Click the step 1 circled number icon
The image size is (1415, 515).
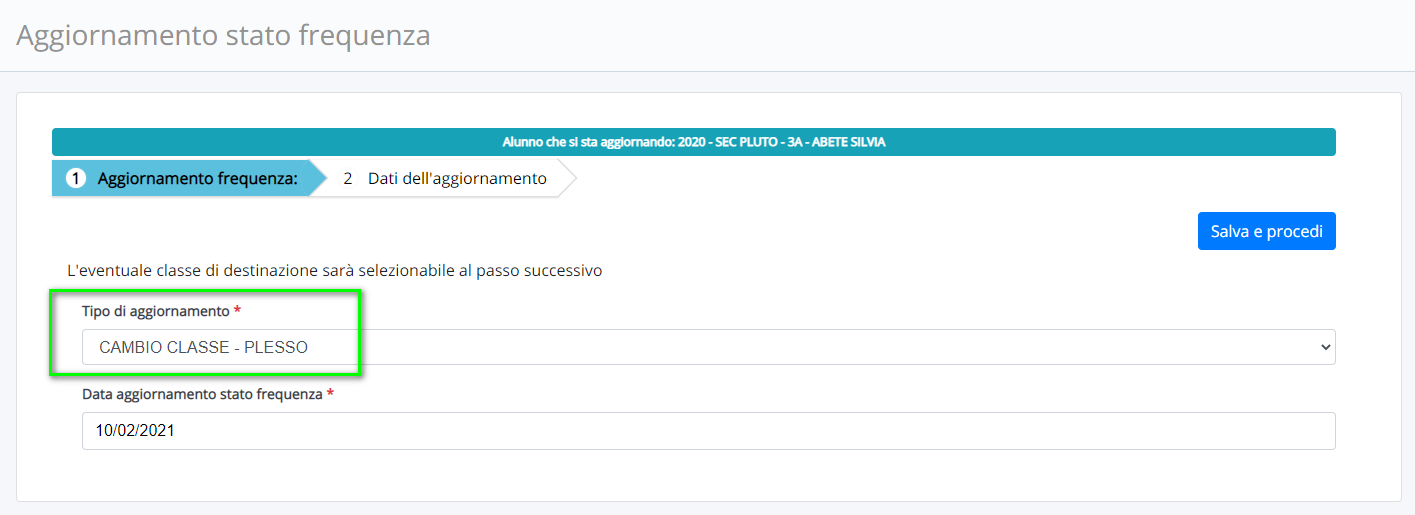[76, 179]
